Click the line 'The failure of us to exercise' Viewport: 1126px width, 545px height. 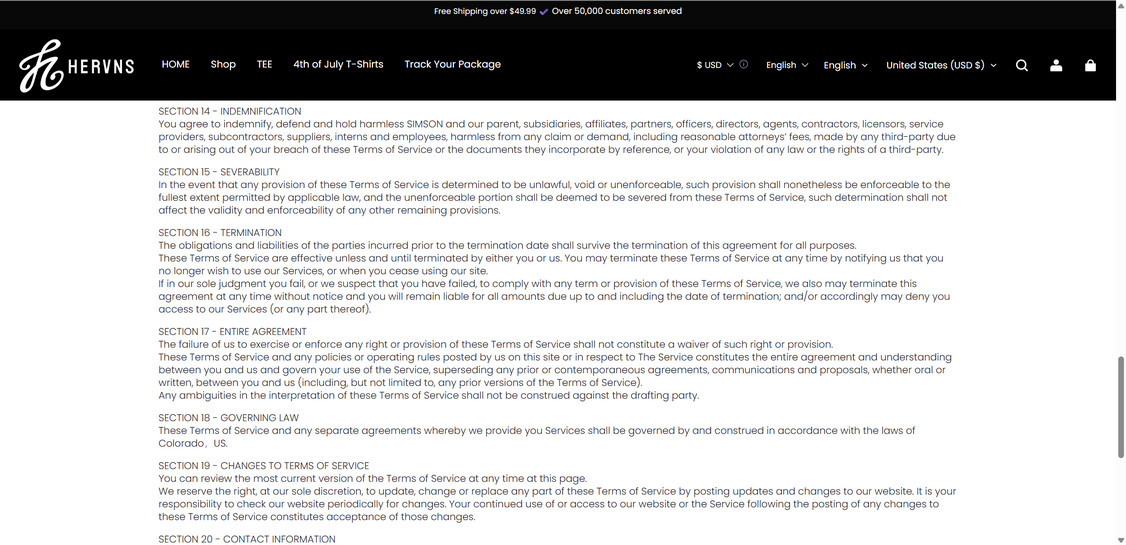point(495,345)
